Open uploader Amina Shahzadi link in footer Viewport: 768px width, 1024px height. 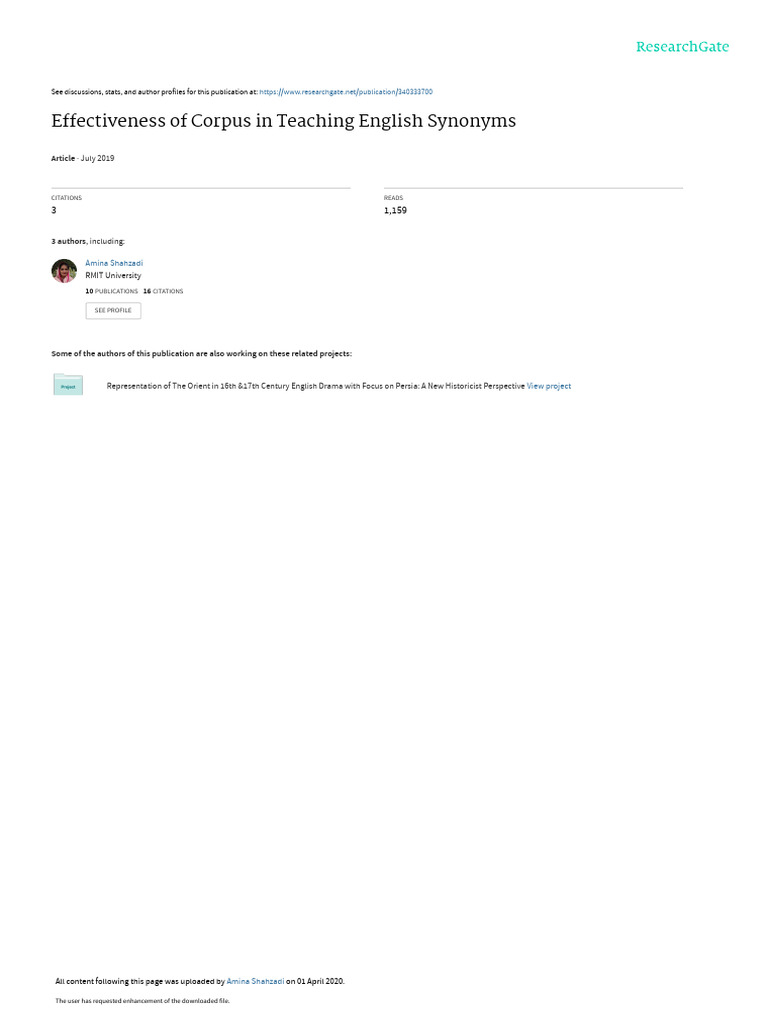tap(255, 981)
